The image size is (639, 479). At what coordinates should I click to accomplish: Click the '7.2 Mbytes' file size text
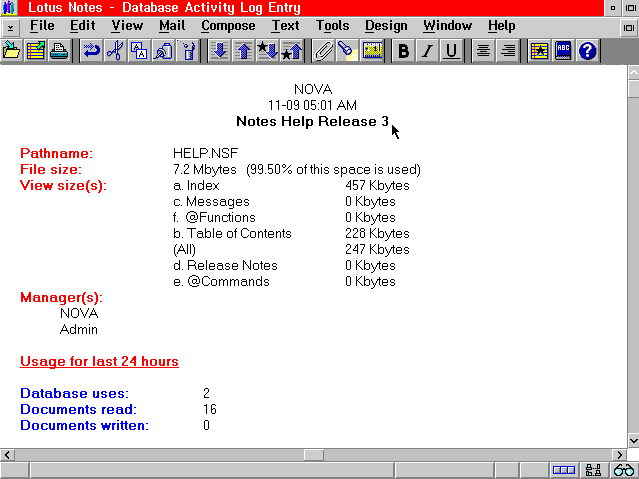(x=205, y=170)
